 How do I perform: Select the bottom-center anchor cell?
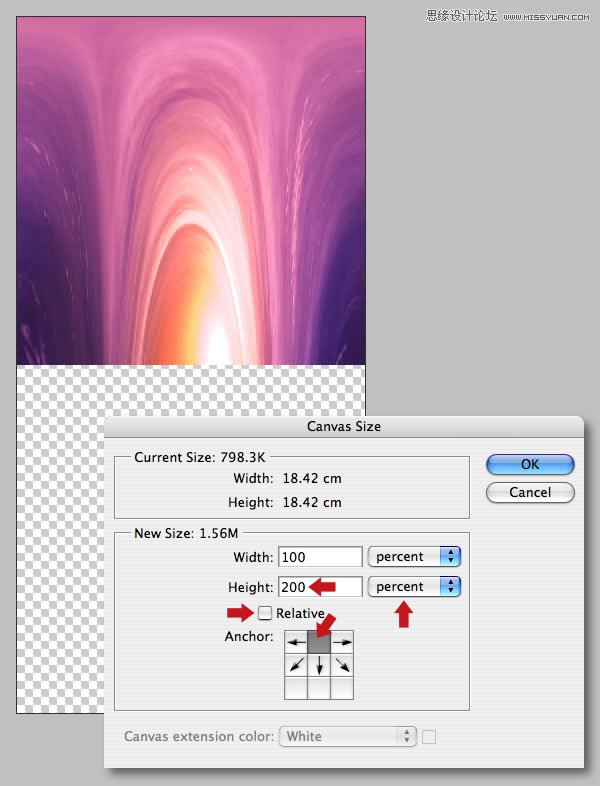pyautogui.click(x=319, y=688)
